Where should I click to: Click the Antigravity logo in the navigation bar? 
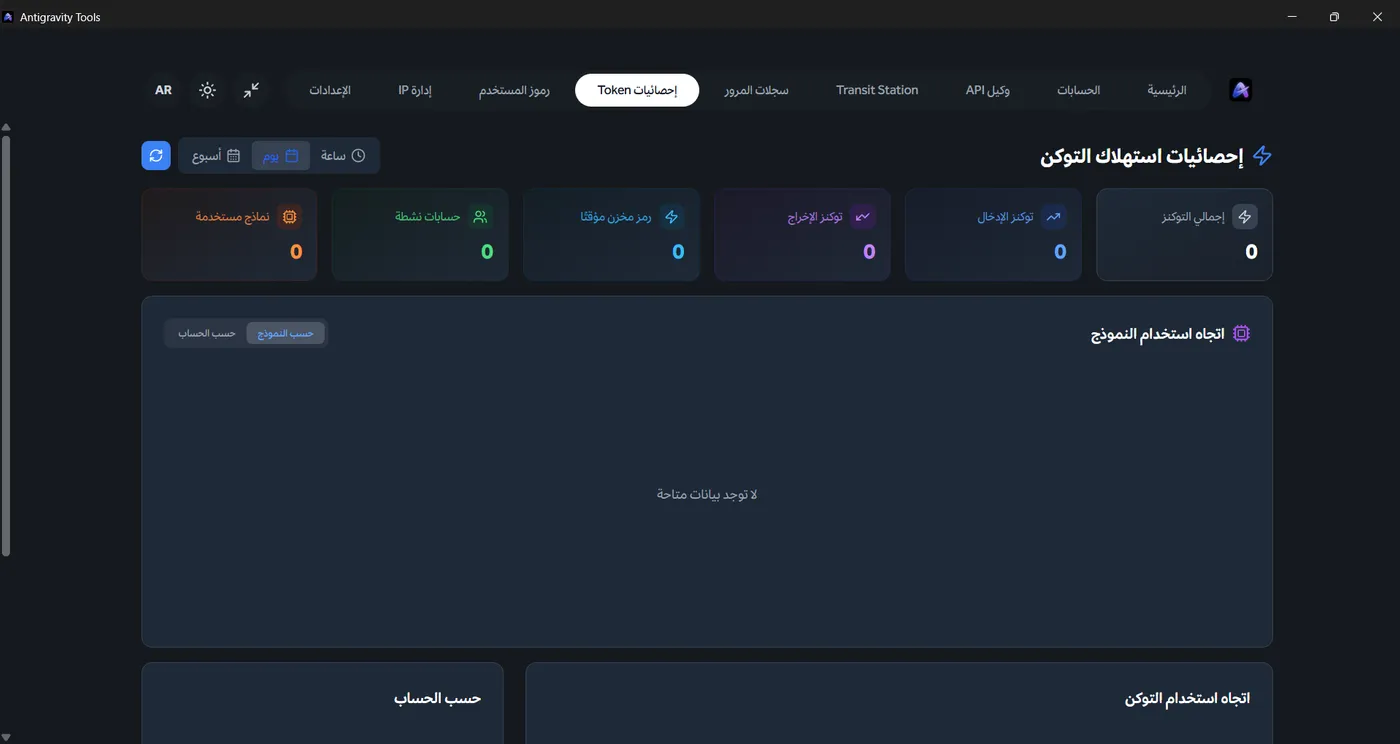[x=1240, y=90]
